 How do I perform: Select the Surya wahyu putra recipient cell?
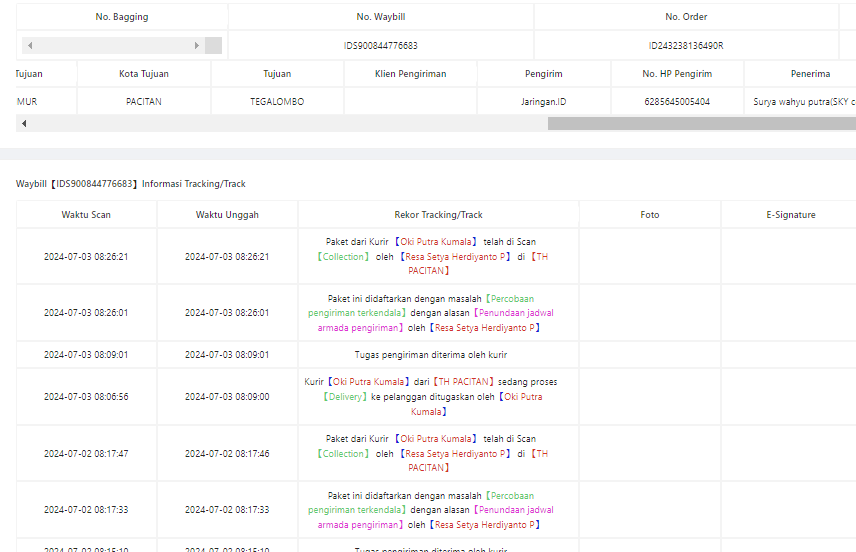pos(800,102)
